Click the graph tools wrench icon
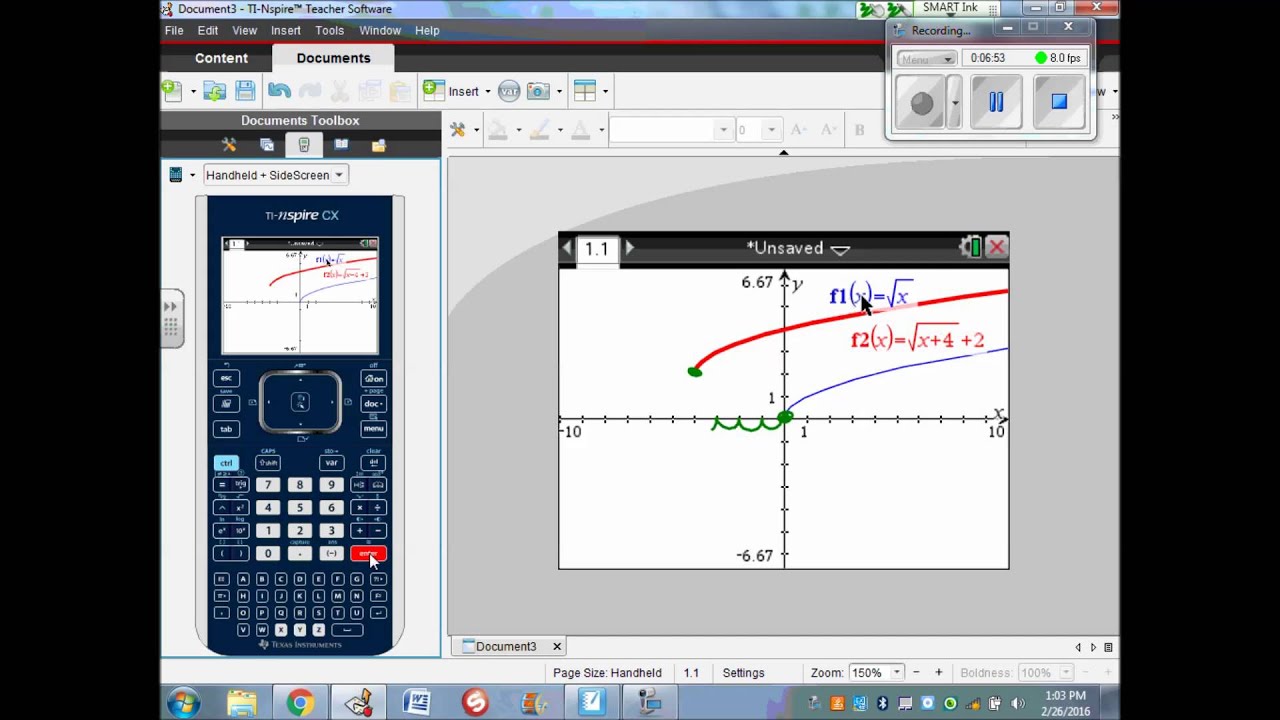This screenshot has height=720, width=1280. 458,130
